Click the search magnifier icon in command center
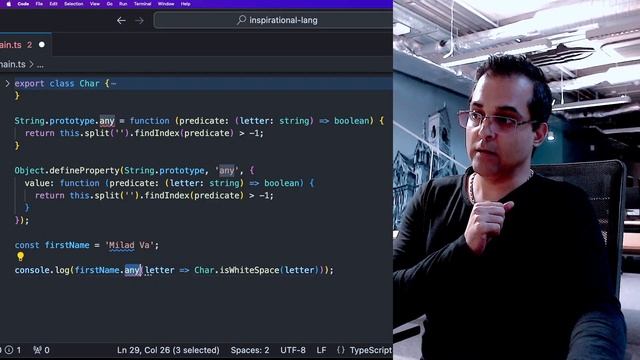Viewport: 640px width, 360px height. click(x=242, y=20)
